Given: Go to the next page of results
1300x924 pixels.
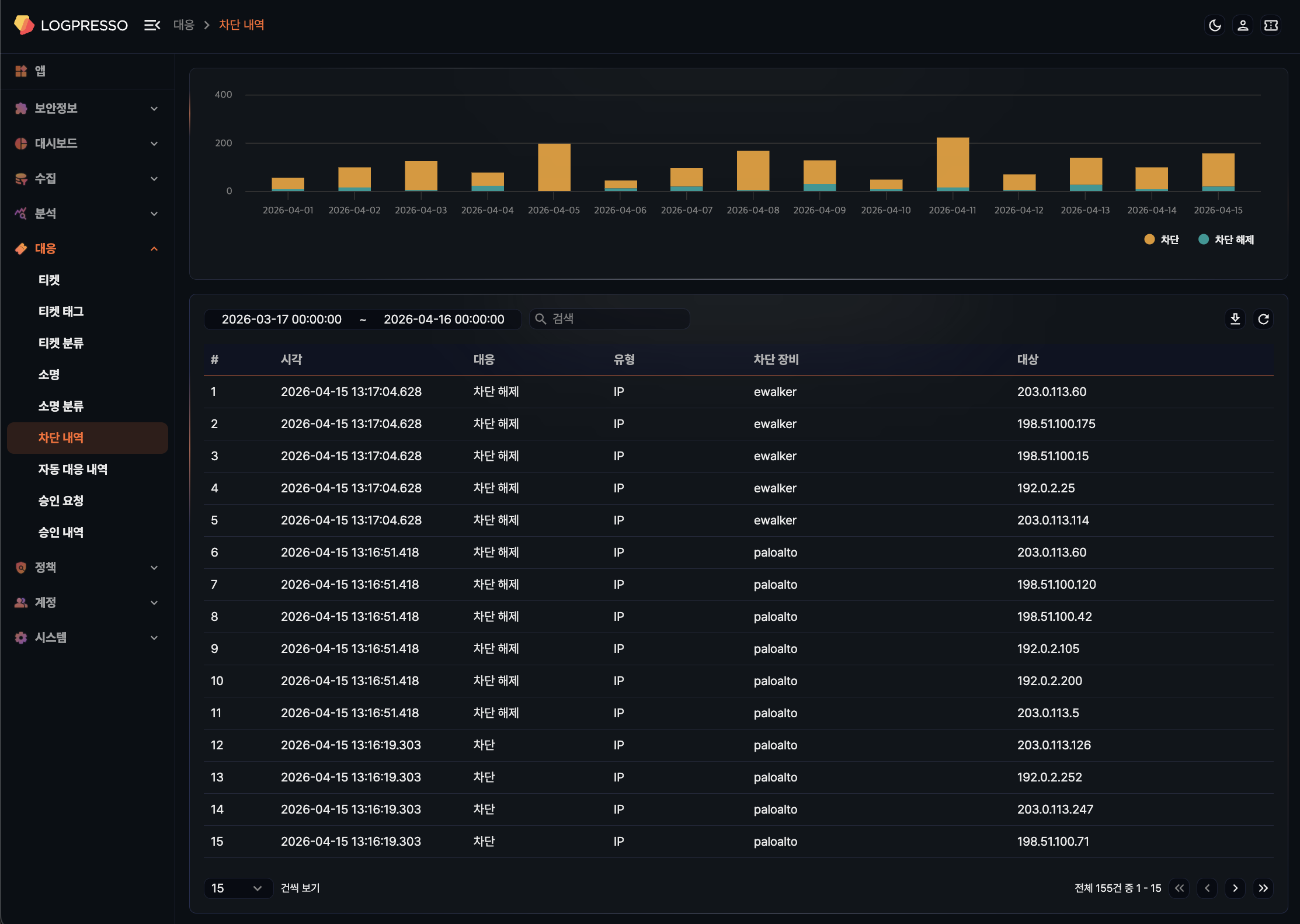Looking at the screenshot, I should (x=1235, y=888).
